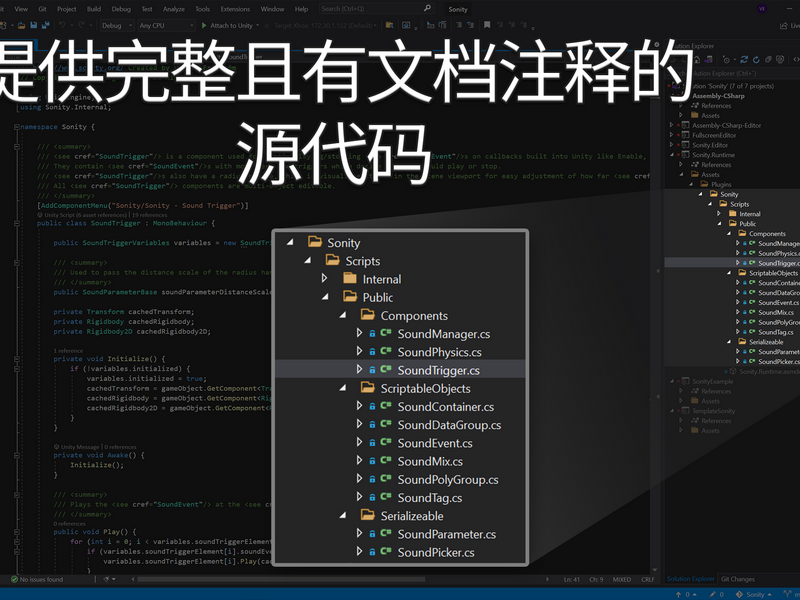The height and width of the screenshot is (600, 800).
Task: Click the Search (Ctrl+Q) box
Action: pyautogui.click(x=376, y=9)
